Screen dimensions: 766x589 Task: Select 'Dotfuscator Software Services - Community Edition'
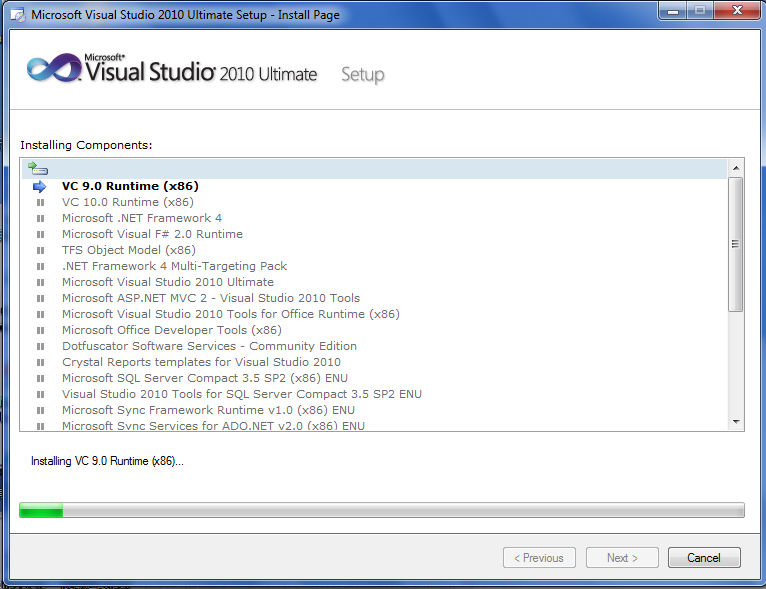pos(209,346)
